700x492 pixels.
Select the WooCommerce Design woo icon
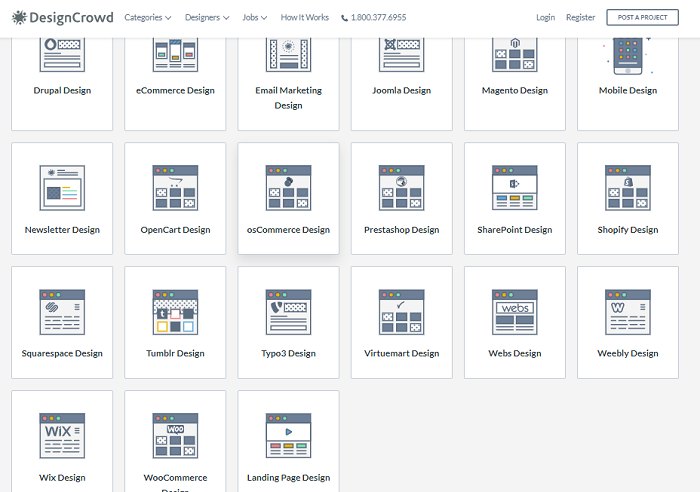click(175, 436)
